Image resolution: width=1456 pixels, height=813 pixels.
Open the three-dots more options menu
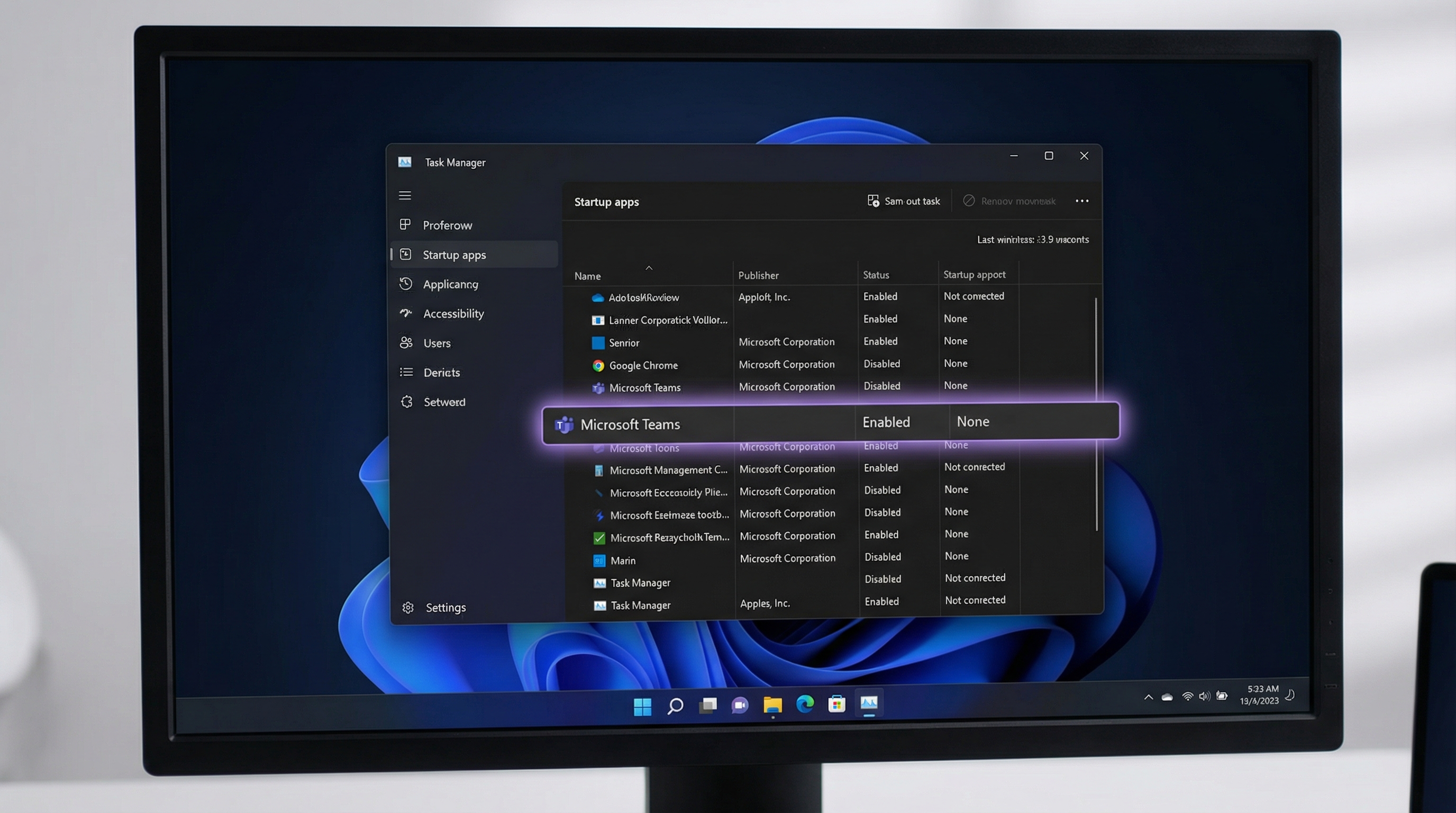[1081, 201]
